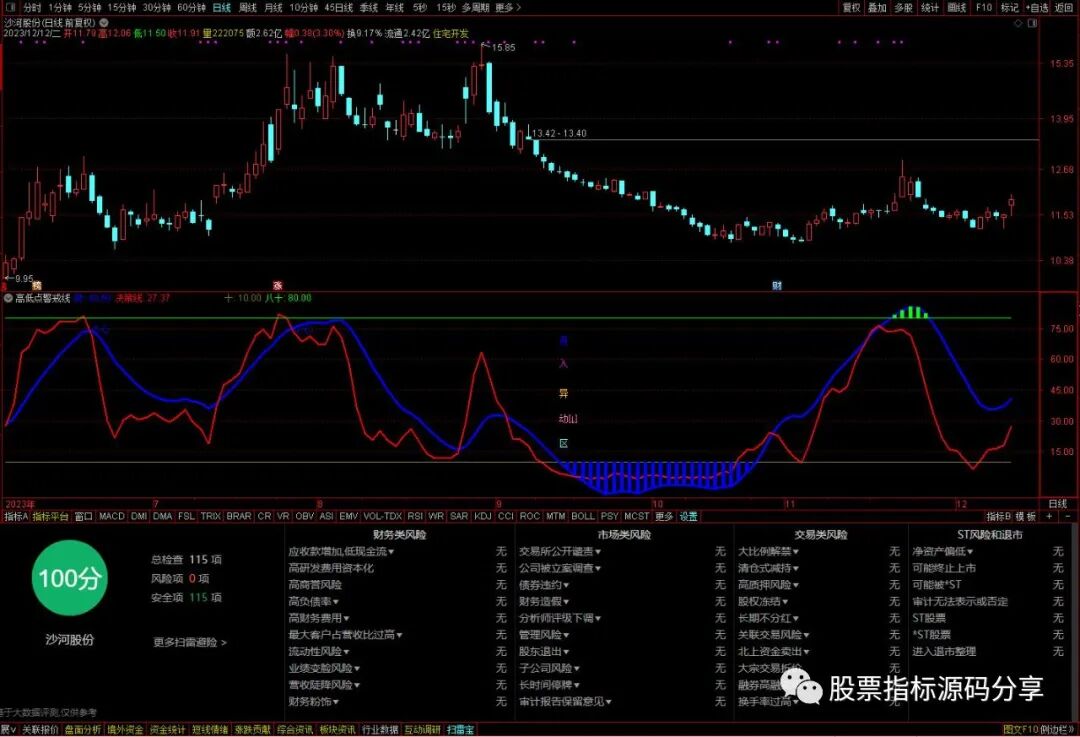1080x737 pixels.
Task: Select the 周线 weekly period
Action: (247, 8)
